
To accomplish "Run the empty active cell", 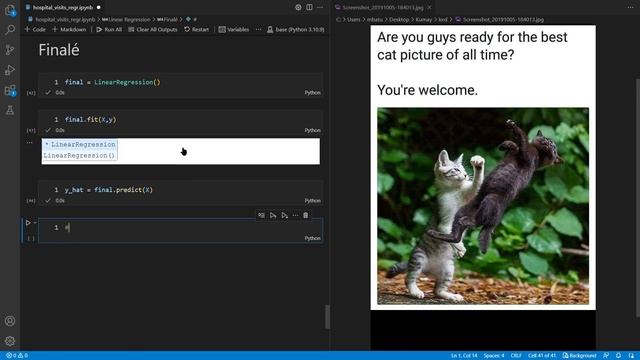I will tap(28, 223).
